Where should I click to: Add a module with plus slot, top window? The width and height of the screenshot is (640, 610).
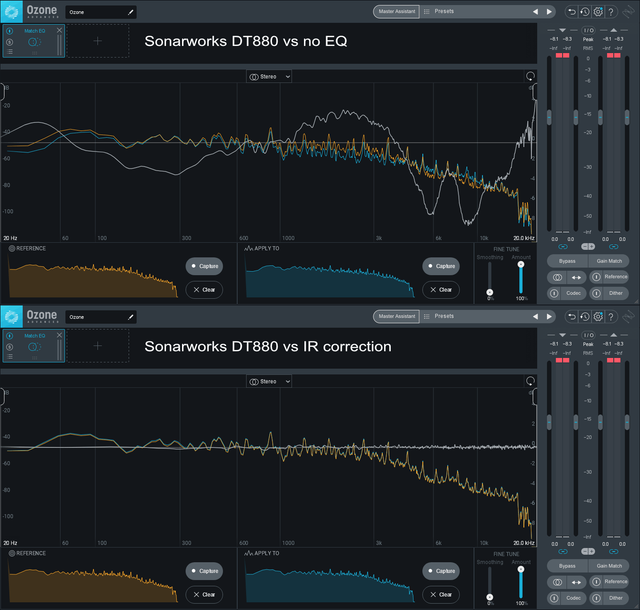[98, 41]
